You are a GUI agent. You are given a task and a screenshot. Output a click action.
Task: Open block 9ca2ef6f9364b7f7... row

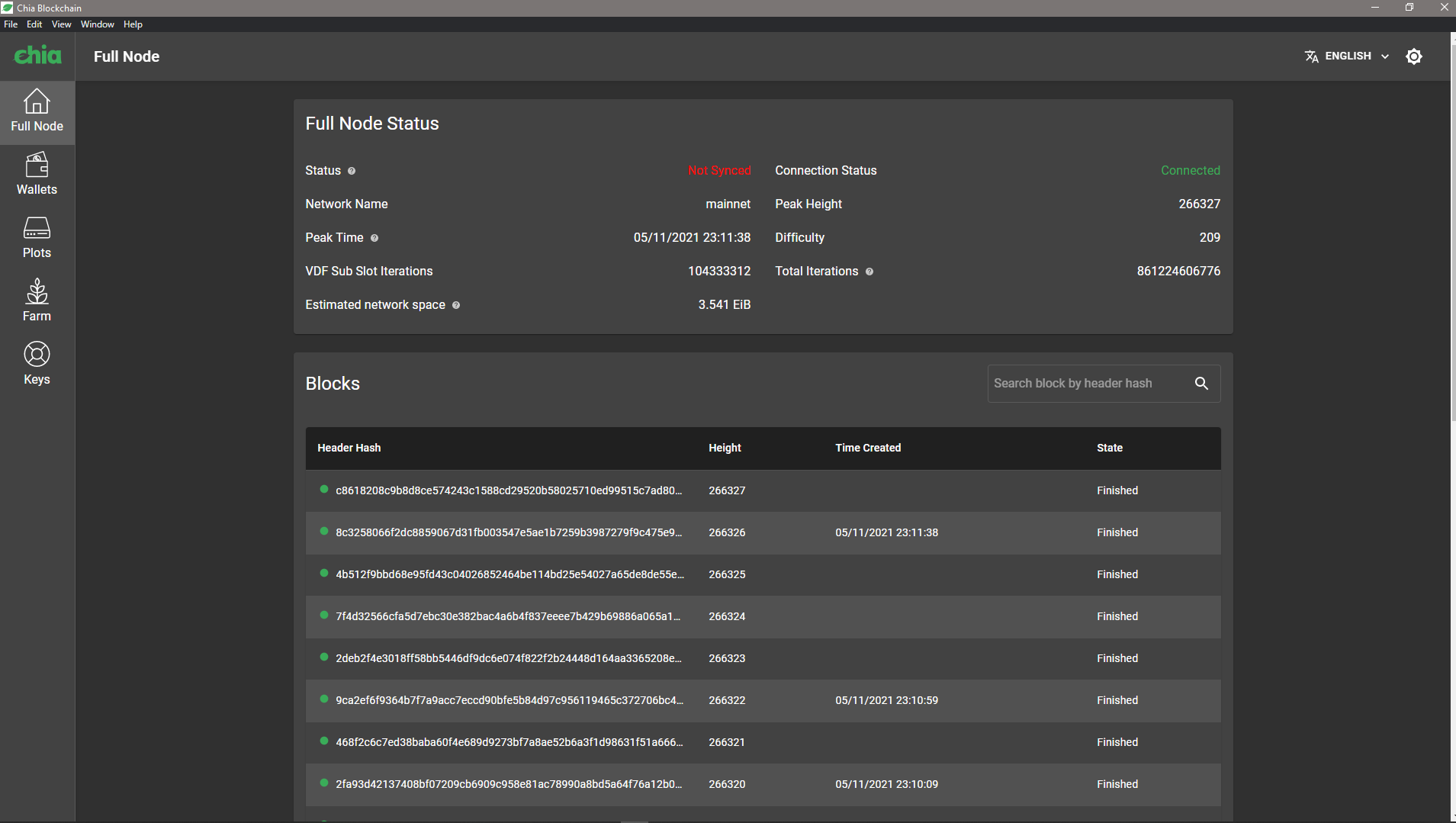tap(763, 700)
